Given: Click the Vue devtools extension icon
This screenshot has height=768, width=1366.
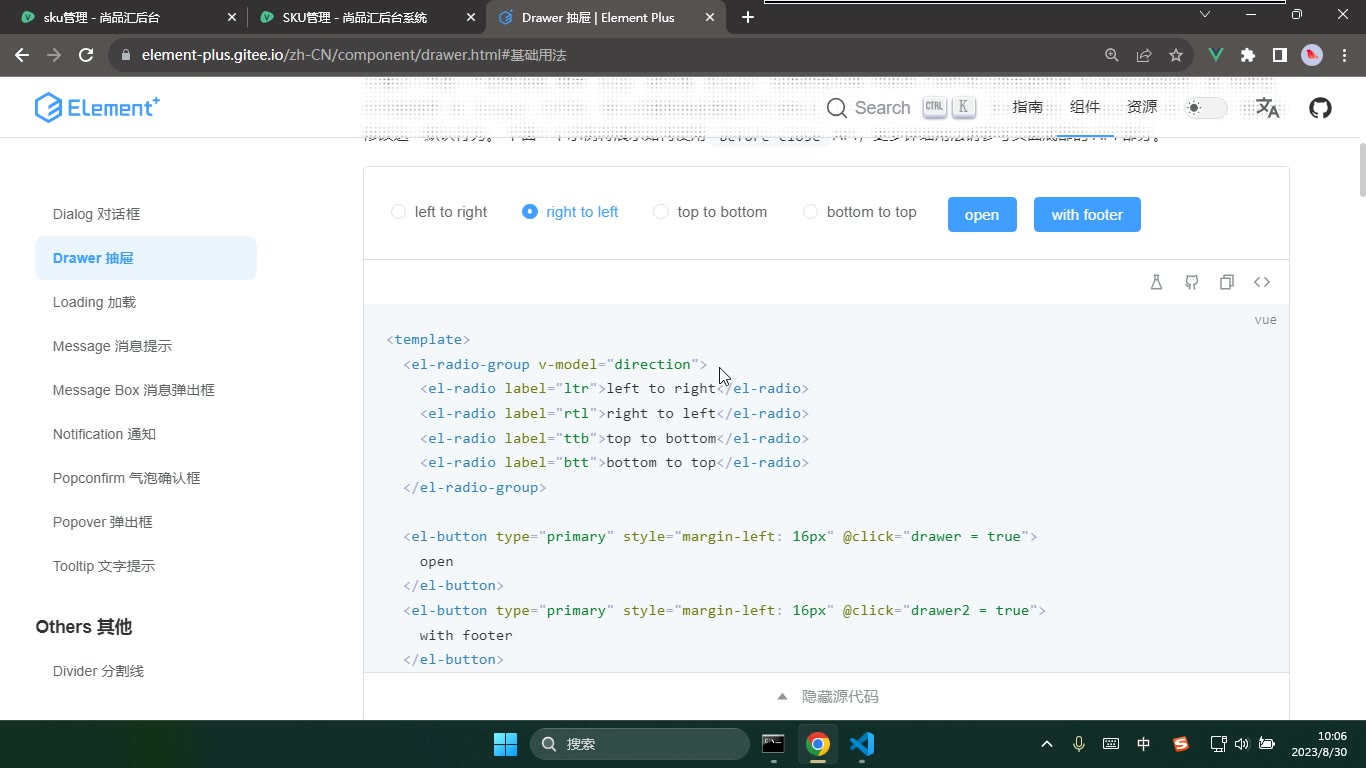Looking at the screenshot, I should pos(1216,55).
